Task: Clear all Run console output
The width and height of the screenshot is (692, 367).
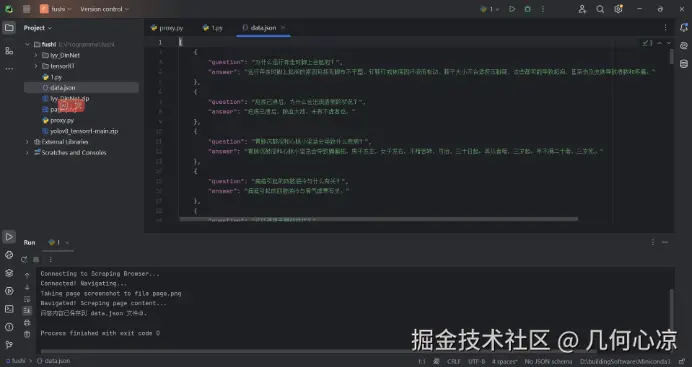Action: click(x=27, y=334)
